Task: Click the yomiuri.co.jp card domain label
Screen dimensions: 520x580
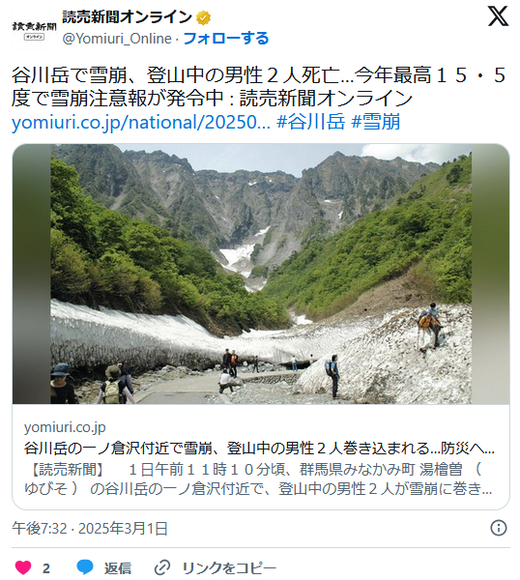Action: pos(65,427)
